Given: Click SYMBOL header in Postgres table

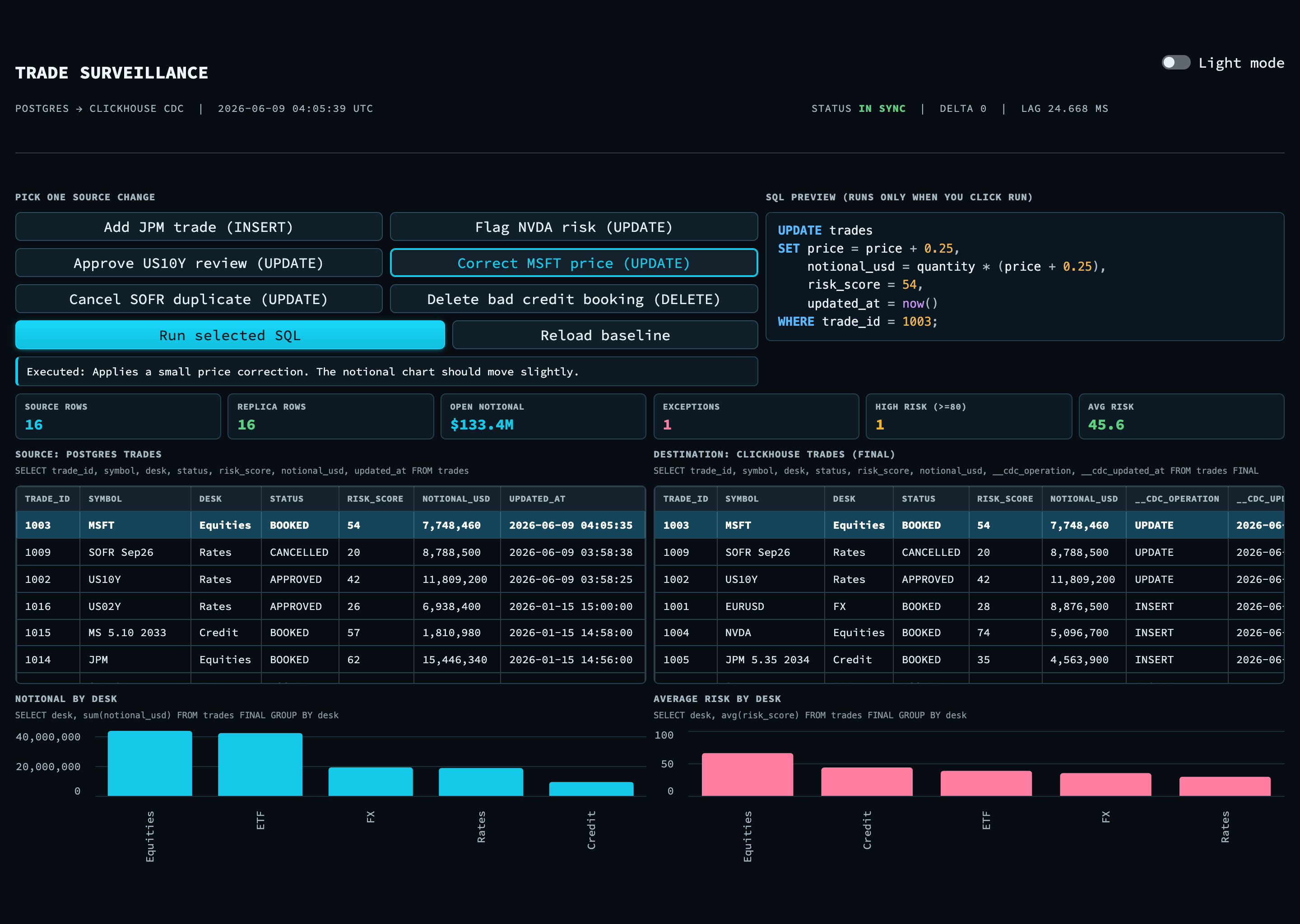Looking at the screenshot, I should click(x=135, y=499).
